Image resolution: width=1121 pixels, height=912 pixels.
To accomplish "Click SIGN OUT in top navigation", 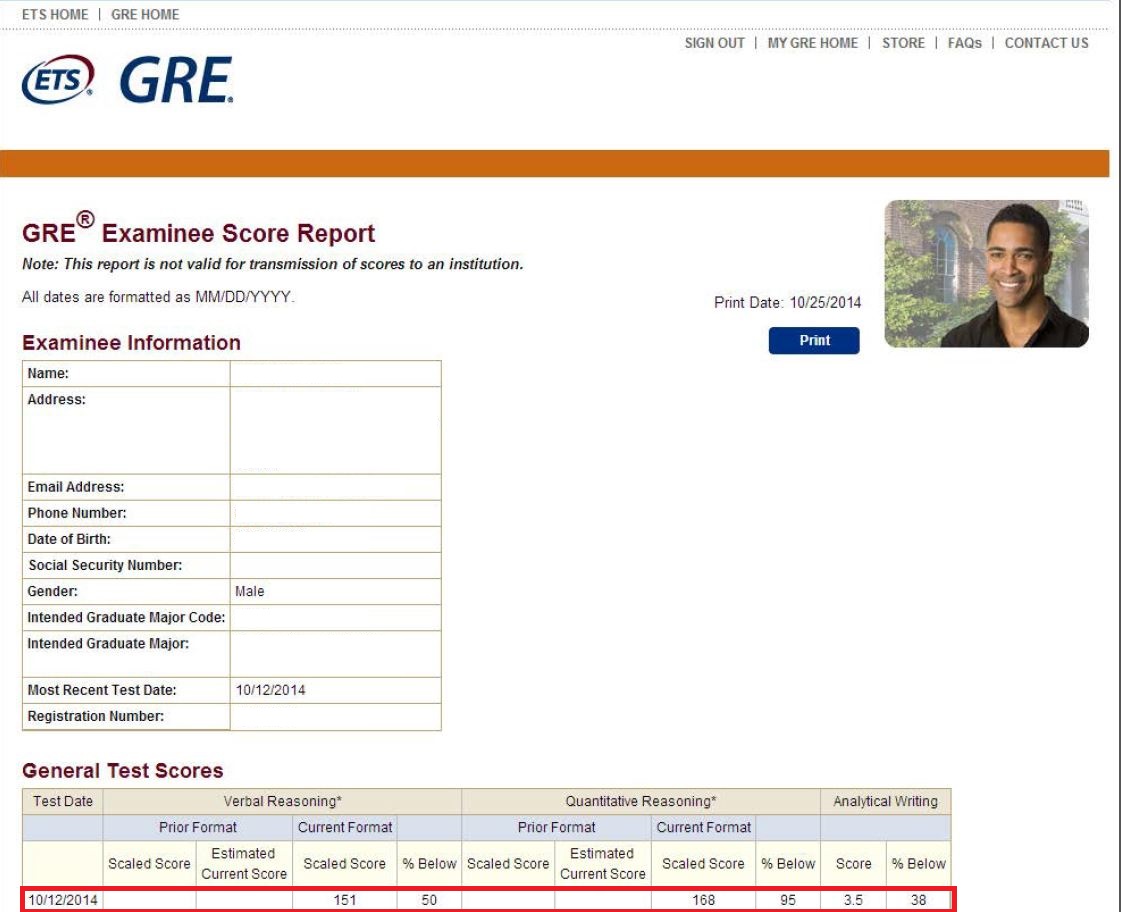I will (714, 43).
